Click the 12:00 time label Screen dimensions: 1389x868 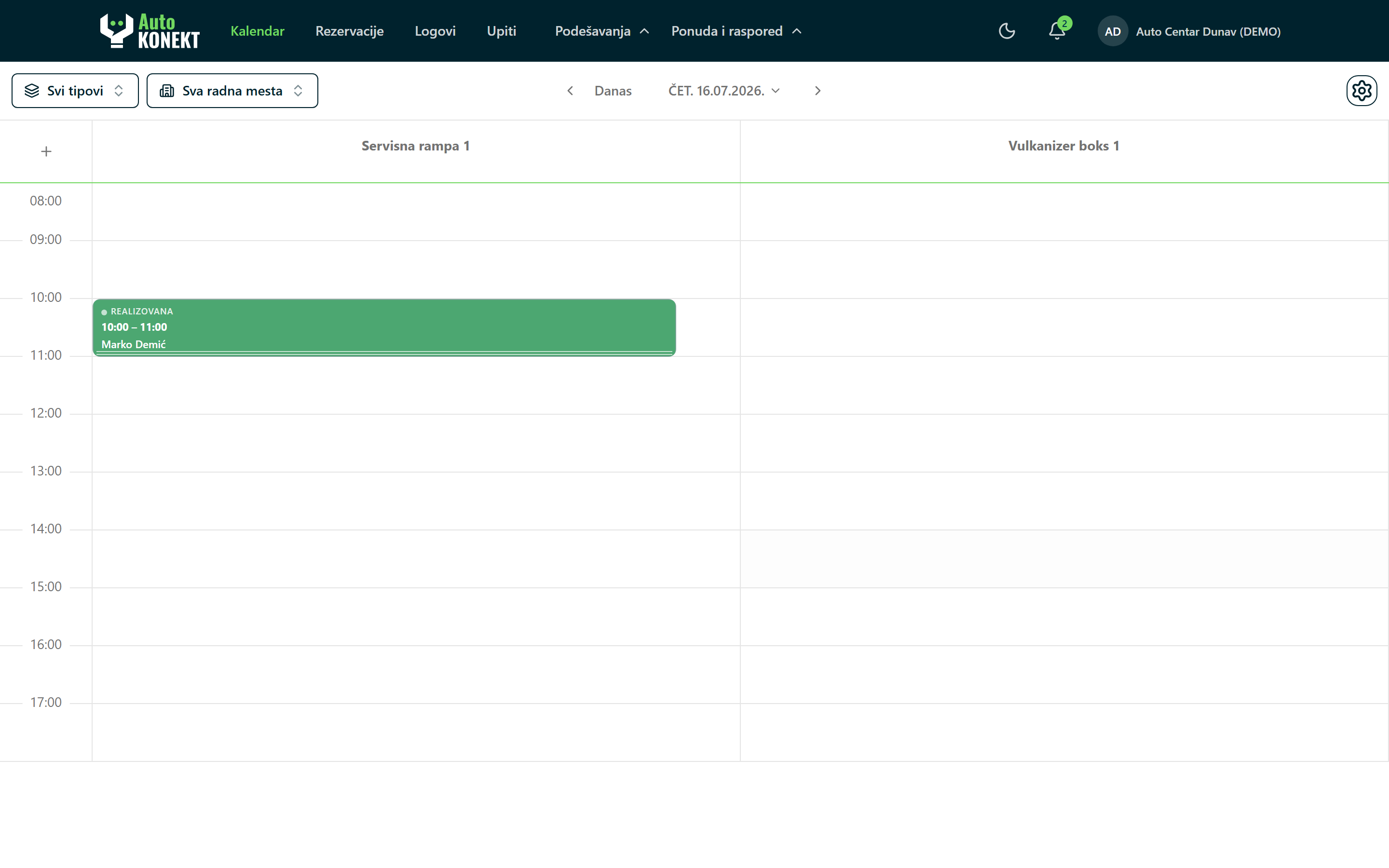pyautogui.click(x=46, y=413)
